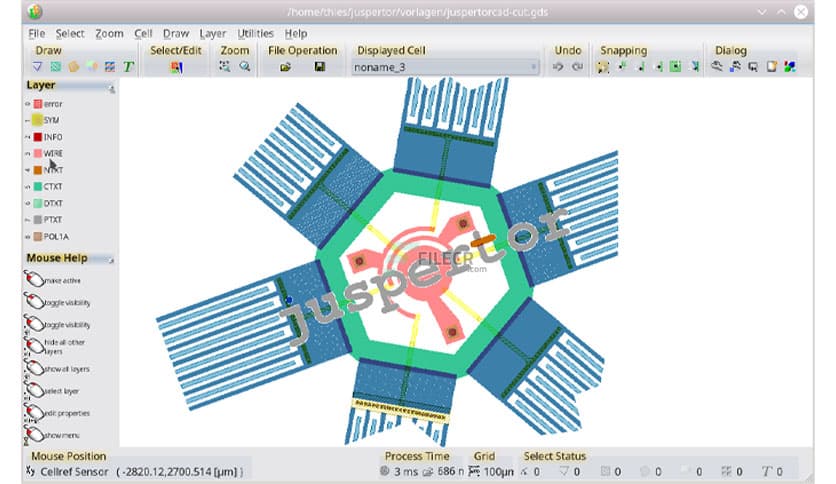The height and width of the screenshot is (484, 836).
Task: Save file with the floppy disk icon
Action: [x=319, y=67]
